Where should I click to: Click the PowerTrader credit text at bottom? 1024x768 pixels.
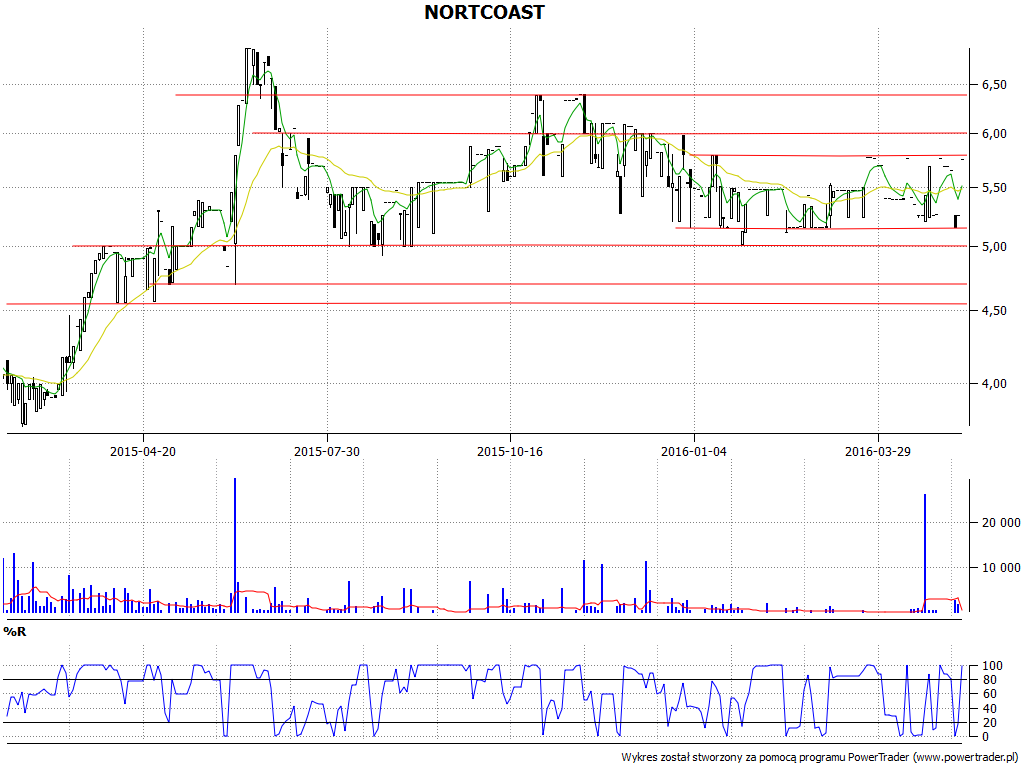[x=820, y=758]
